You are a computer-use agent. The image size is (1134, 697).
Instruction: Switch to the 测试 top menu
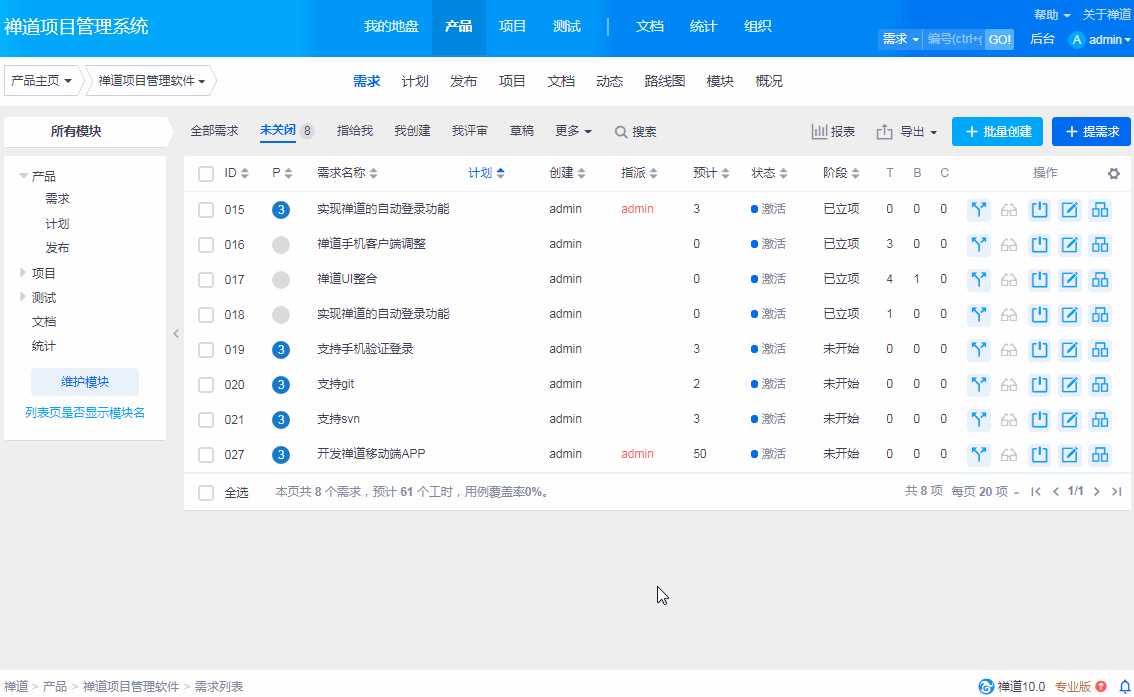tap(566, 27)
